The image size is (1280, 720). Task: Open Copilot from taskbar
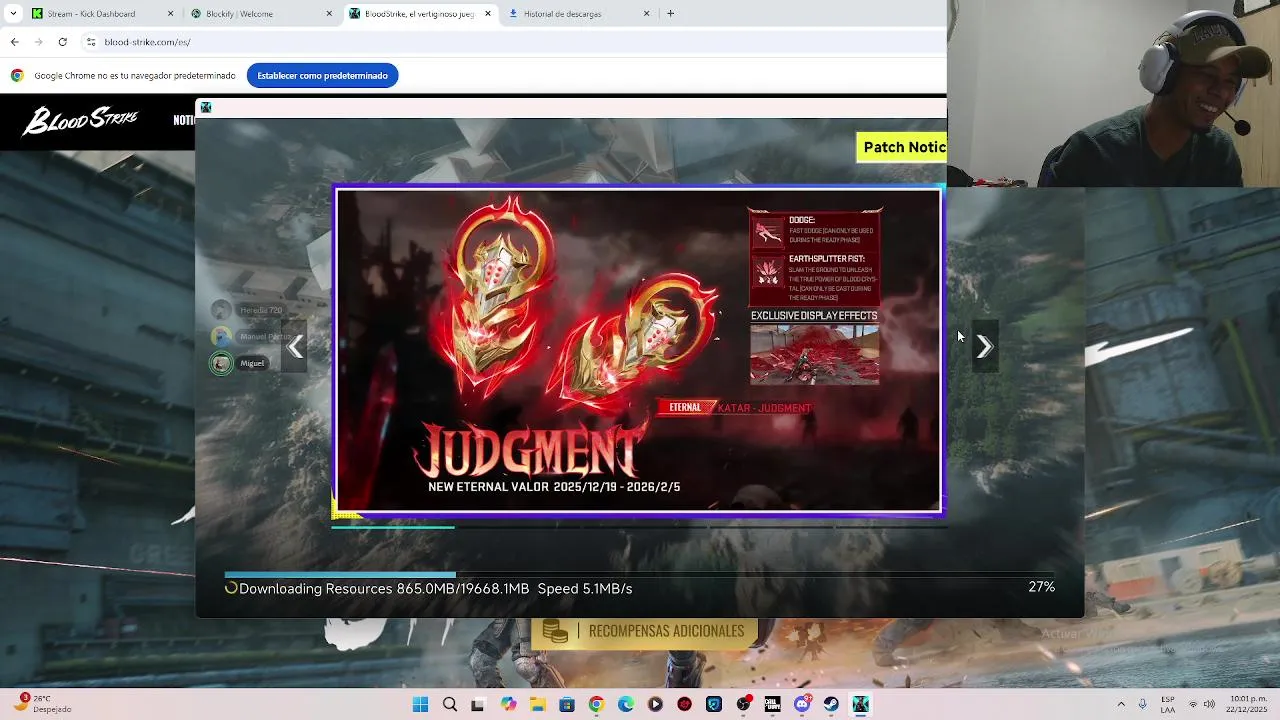tap(509, 704)
